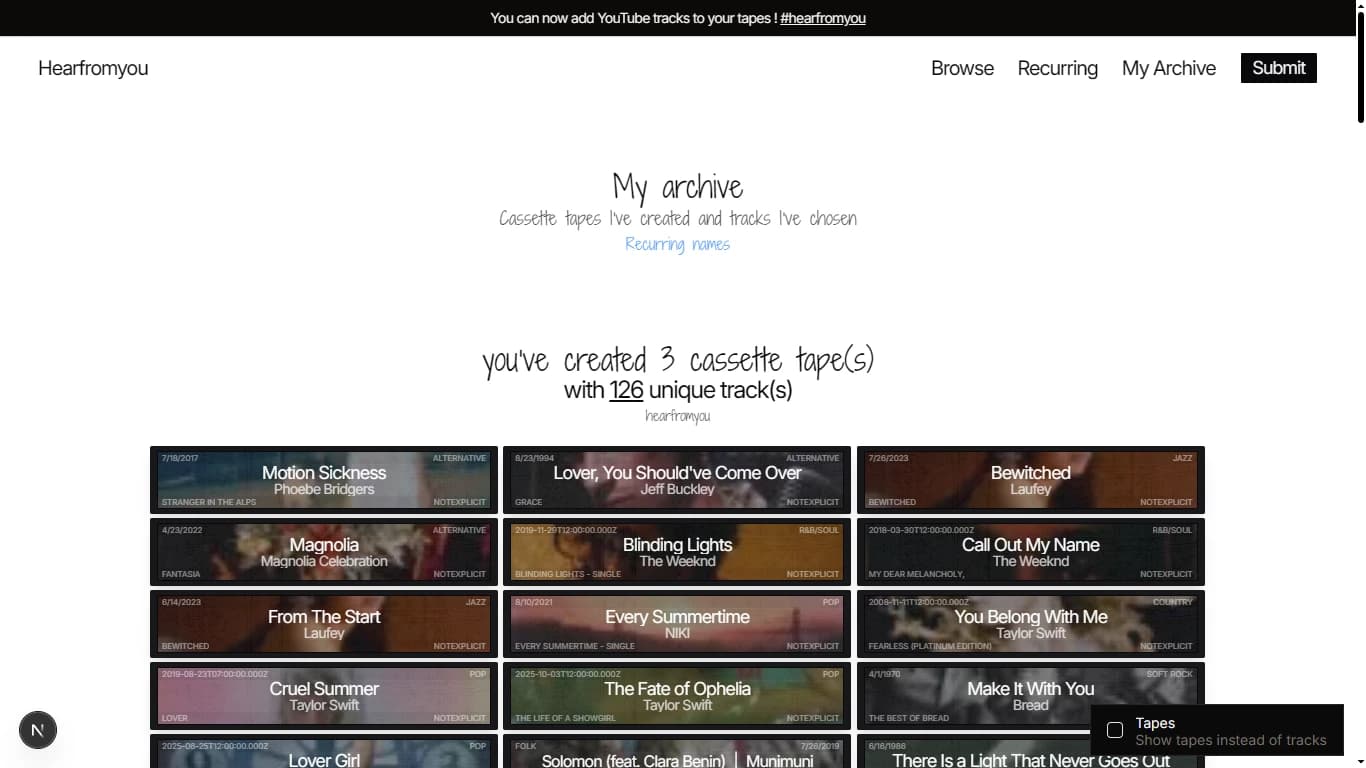
Task: Select the Lover Girl track card
Action: [324, 751]
